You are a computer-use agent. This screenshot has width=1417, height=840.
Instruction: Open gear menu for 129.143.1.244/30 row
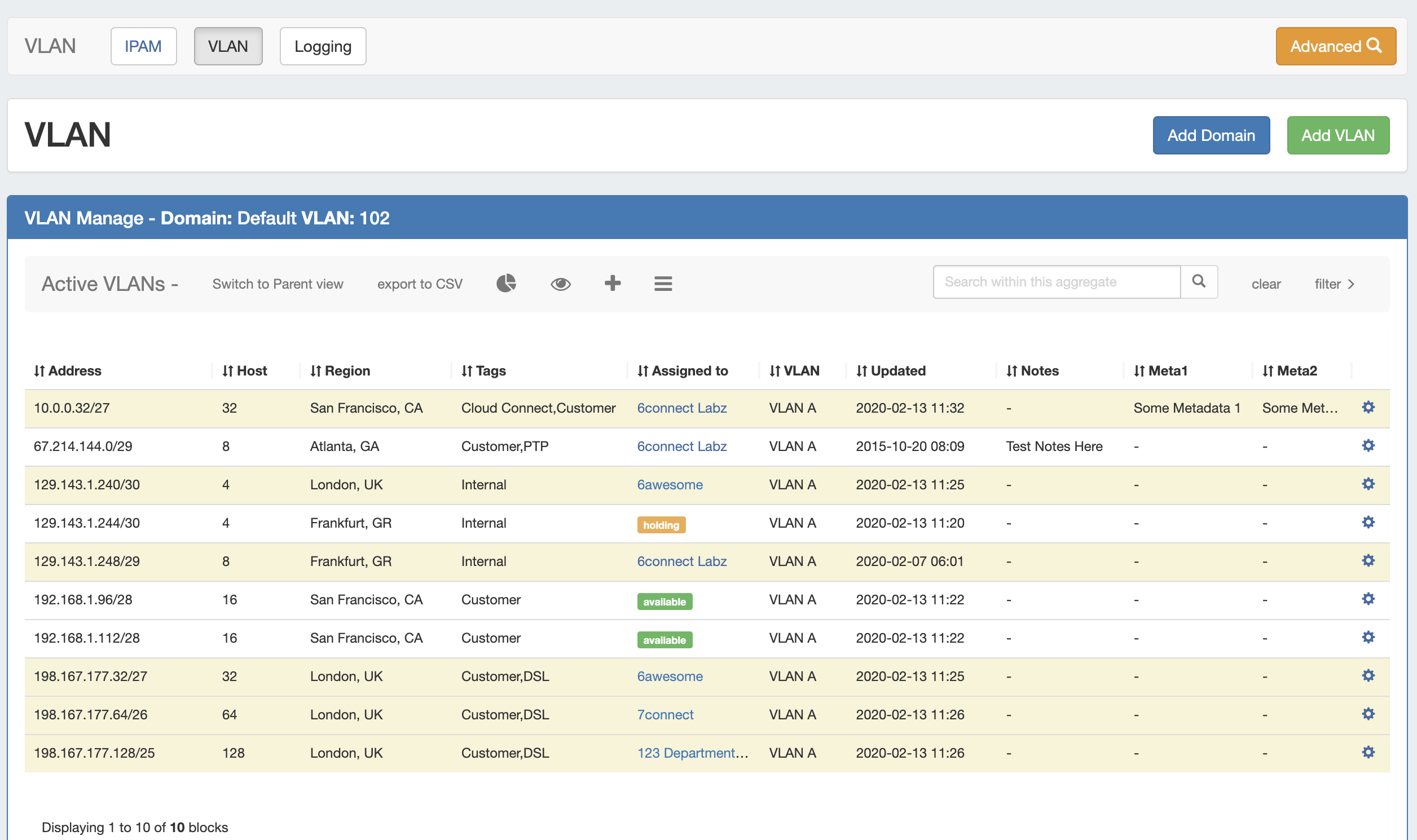pos(1368,523)
